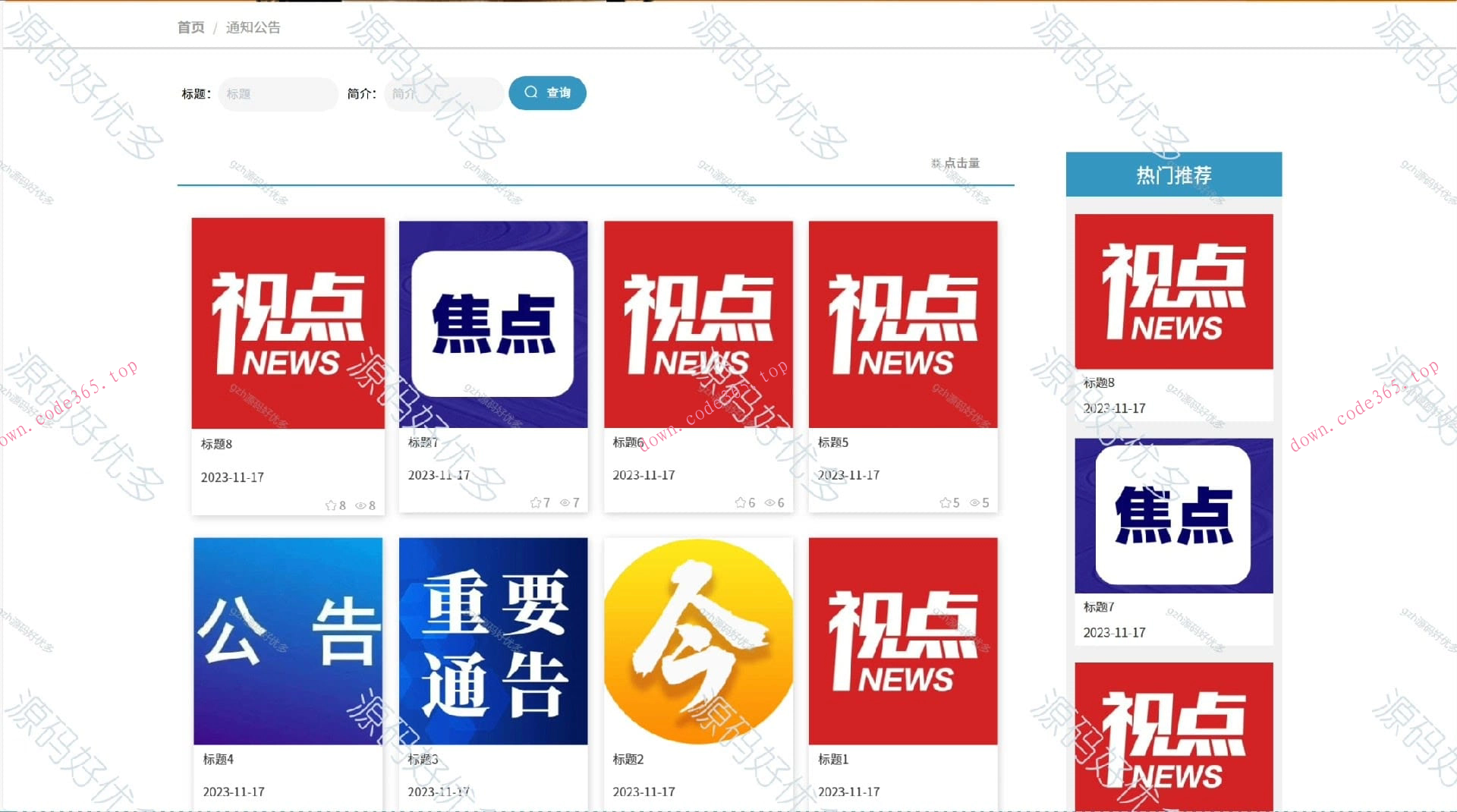Click the eye view icon on 标题8 card
The height and width of the screenshot is (812, 1457).
tap(362, 504)
